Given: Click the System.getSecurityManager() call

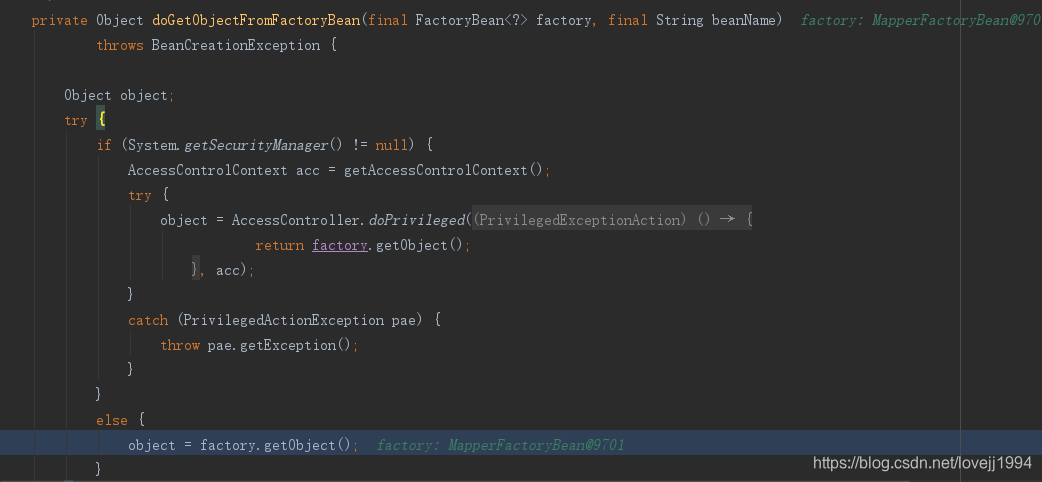Looking at the screenshot, I should (x=232, y=145).
